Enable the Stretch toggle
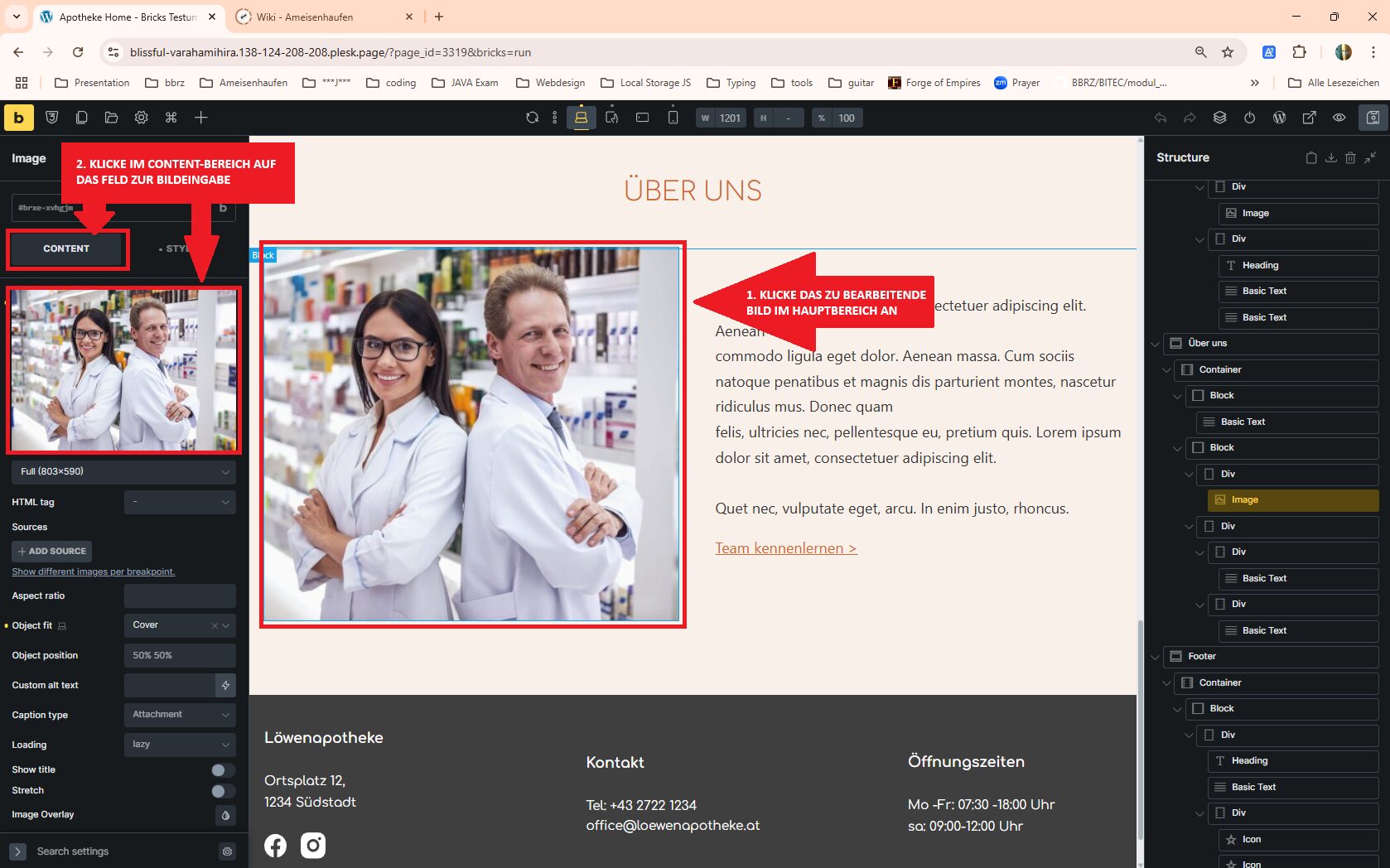Viewport: 1390px width, 868px height. 223,791
